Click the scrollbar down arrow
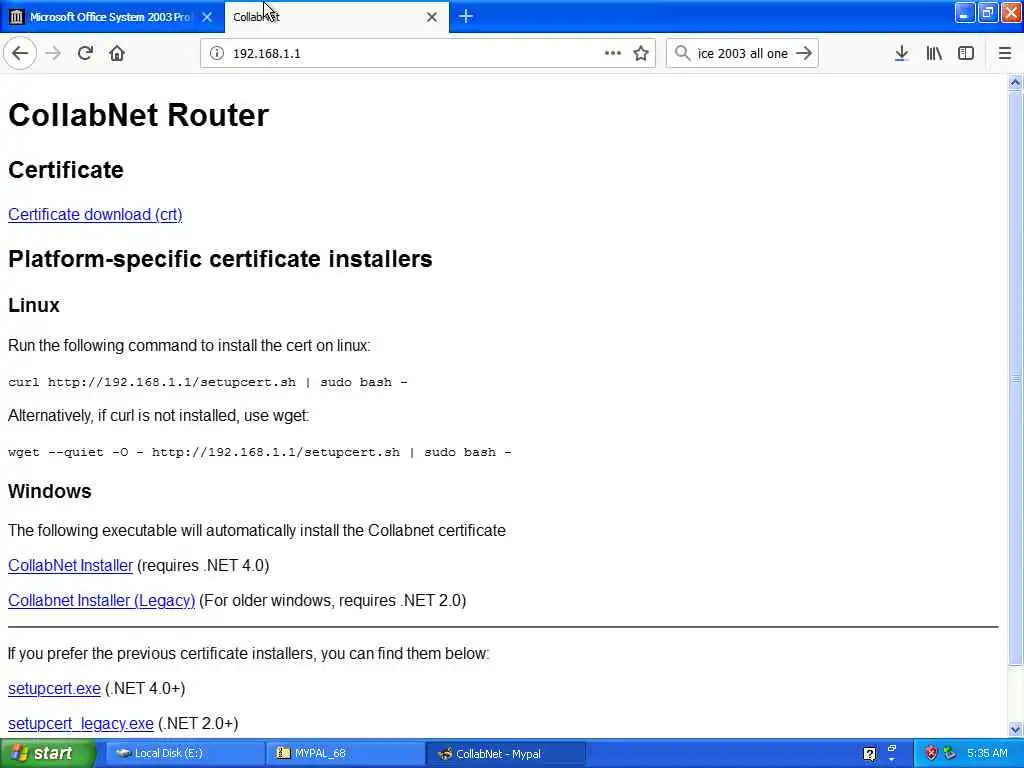The height and width of the screenshot is (768, 1024). coord(1015,729)
